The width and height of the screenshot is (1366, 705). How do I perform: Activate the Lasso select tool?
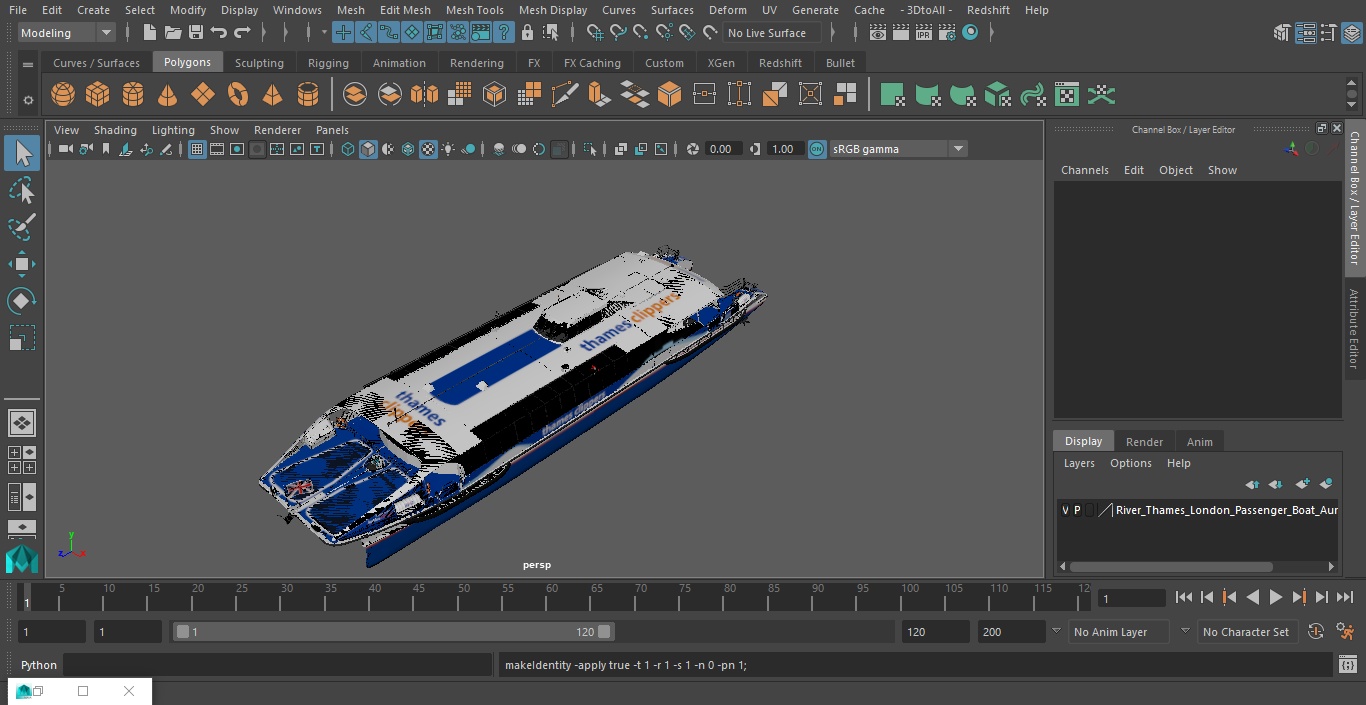click(x=22, y=190)
